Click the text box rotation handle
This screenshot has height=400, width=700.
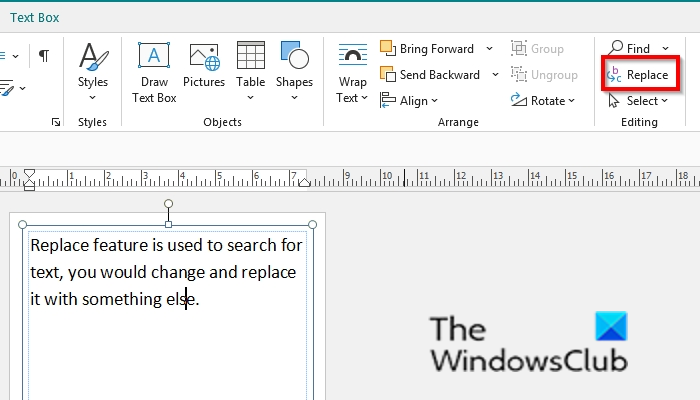168,204
